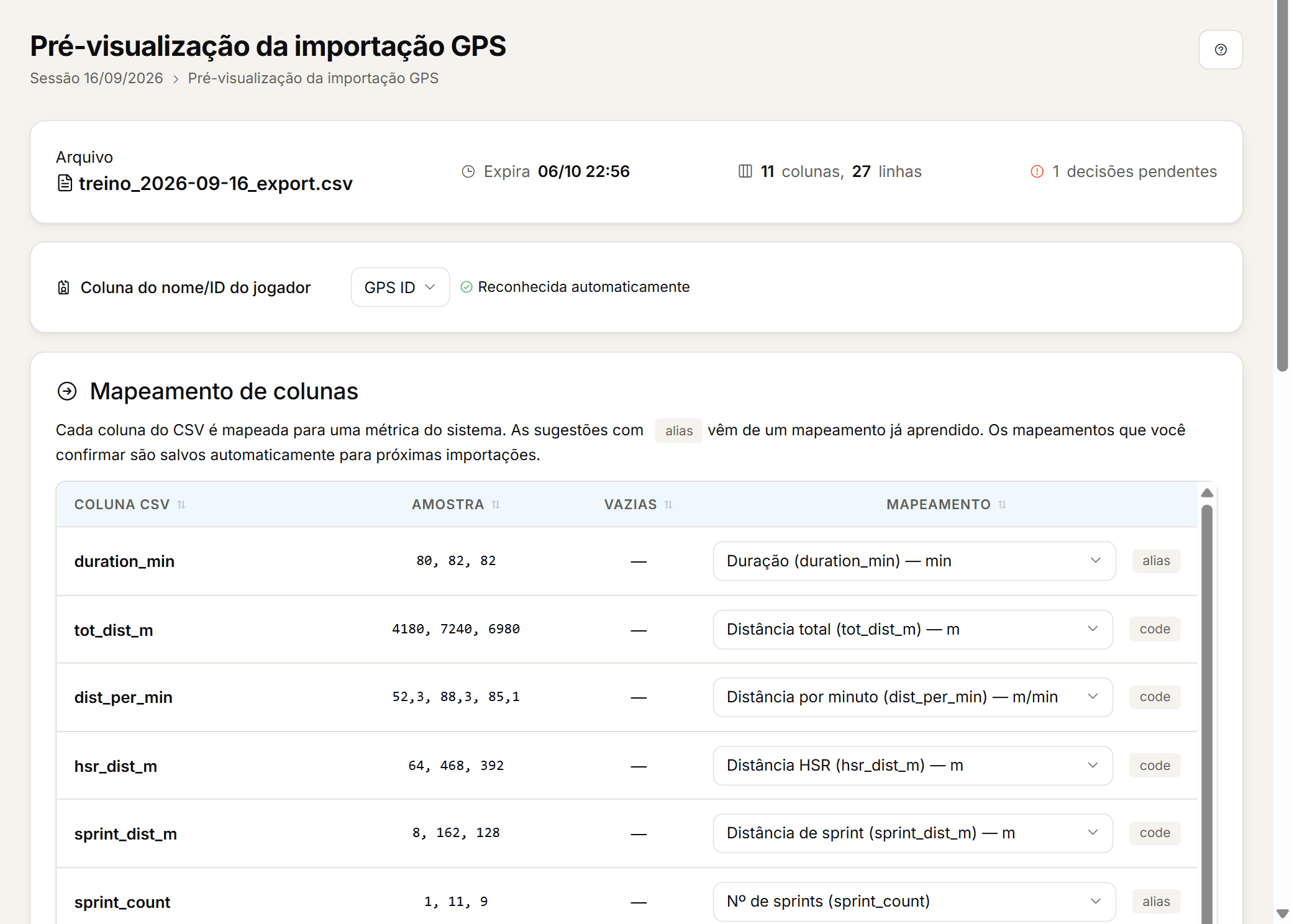Open the Distância HSR (hsr_dist_m) dropdown
Image resolution: width=1292 pixels, height=924 pixels.
click(912, 765)
